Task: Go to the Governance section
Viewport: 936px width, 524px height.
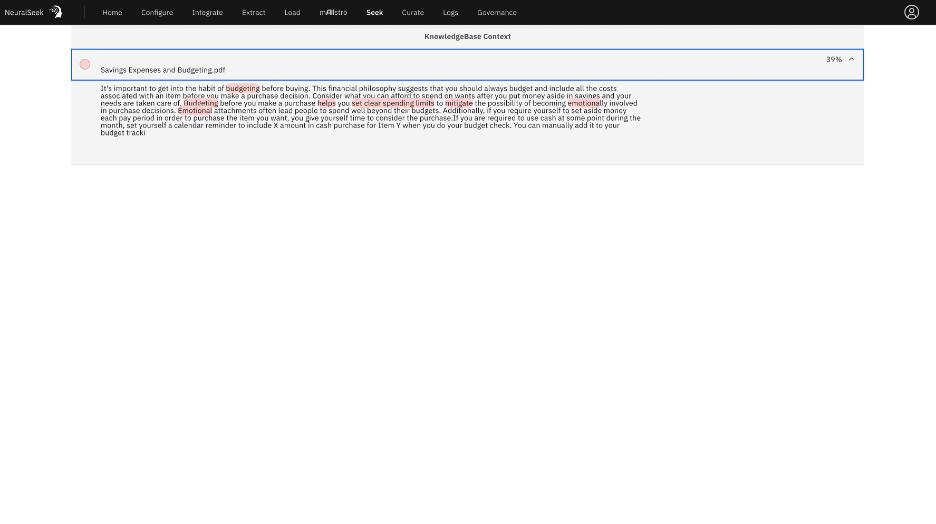Action: click(497, 13)
